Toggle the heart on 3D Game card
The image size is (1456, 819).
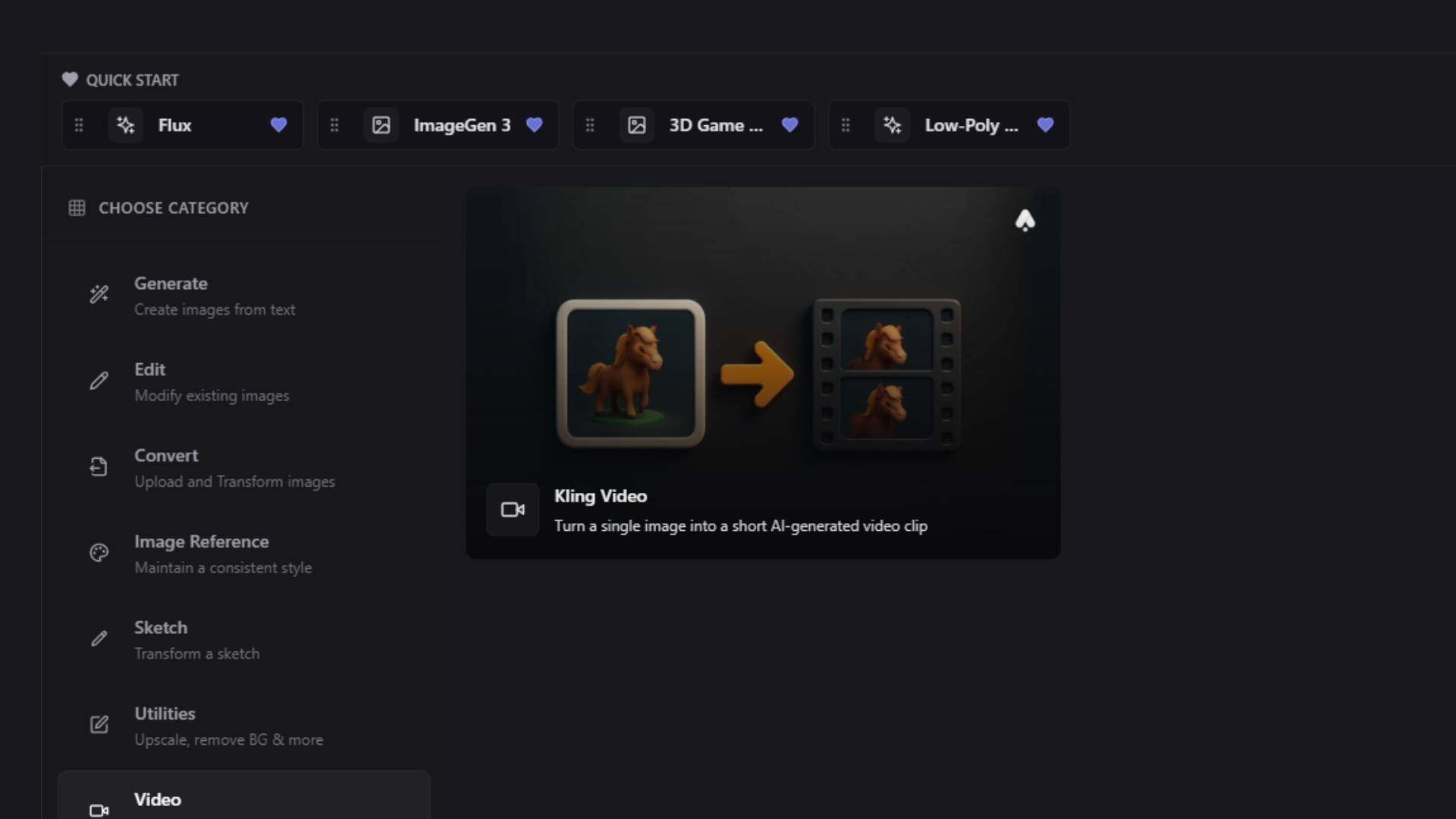point(789,125)
